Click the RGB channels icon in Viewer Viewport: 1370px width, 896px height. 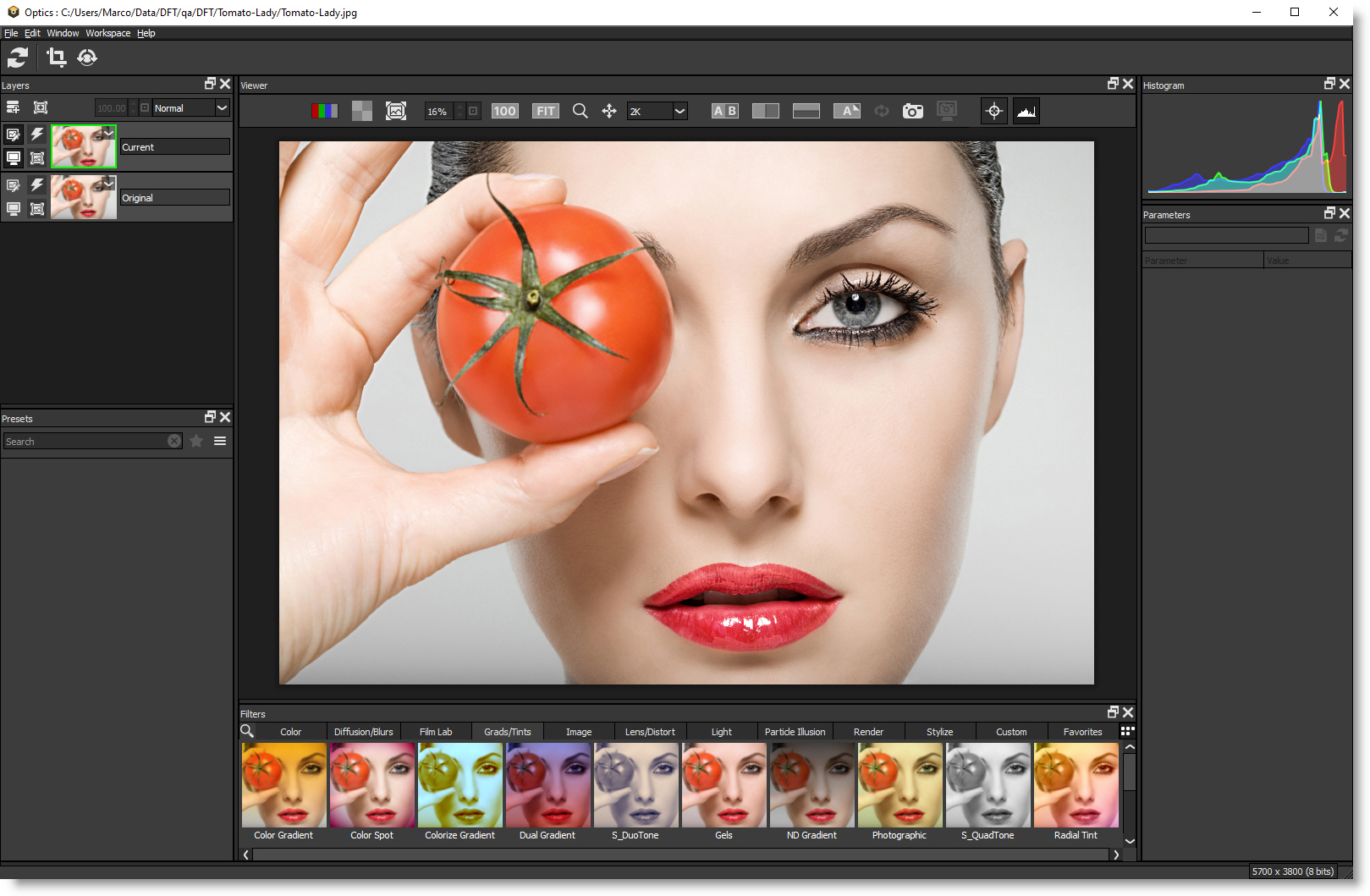point(324,111)
